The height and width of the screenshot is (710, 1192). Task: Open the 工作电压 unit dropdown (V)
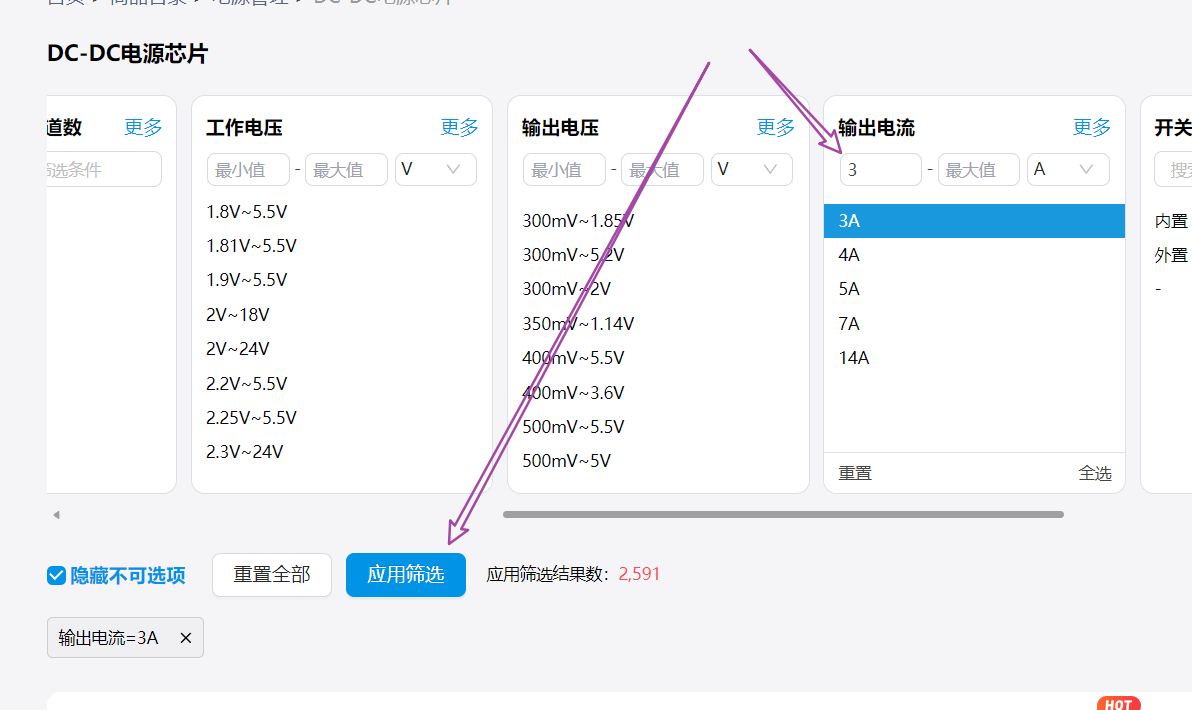pyautogui.click(x=435, y=170)
